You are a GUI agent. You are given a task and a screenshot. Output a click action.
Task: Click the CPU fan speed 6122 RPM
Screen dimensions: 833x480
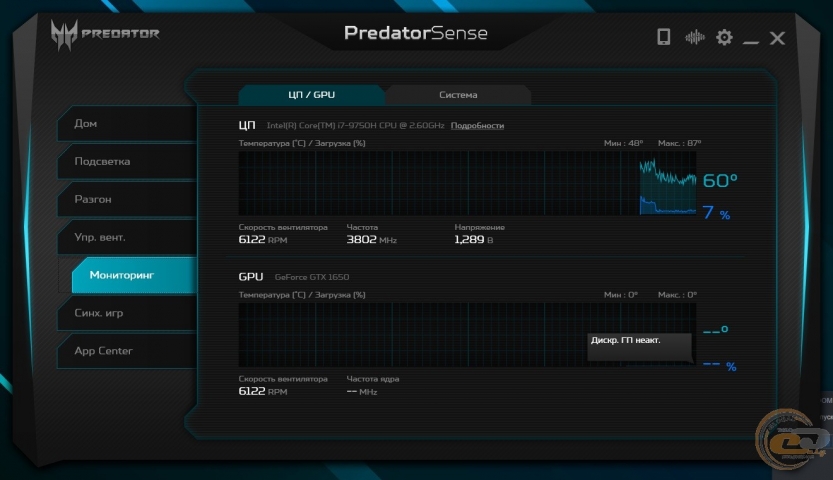click(262, 239)
